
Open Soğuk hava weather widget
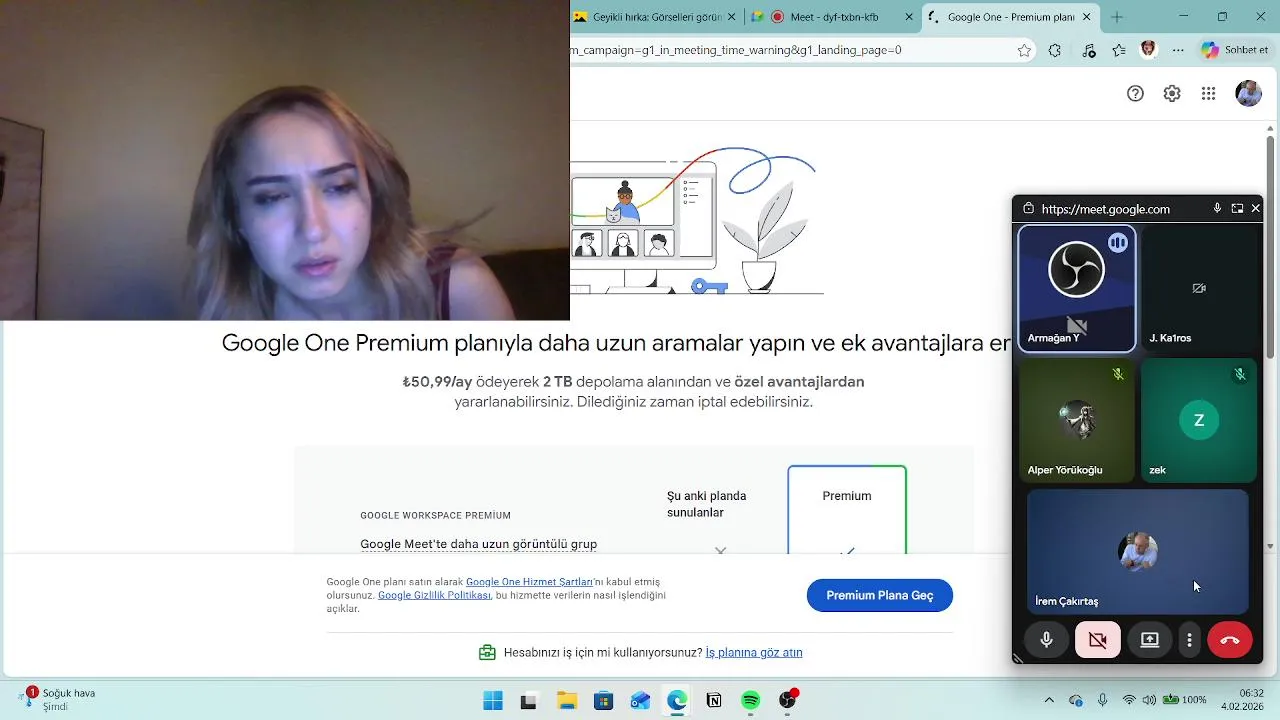tap(58, 699)
